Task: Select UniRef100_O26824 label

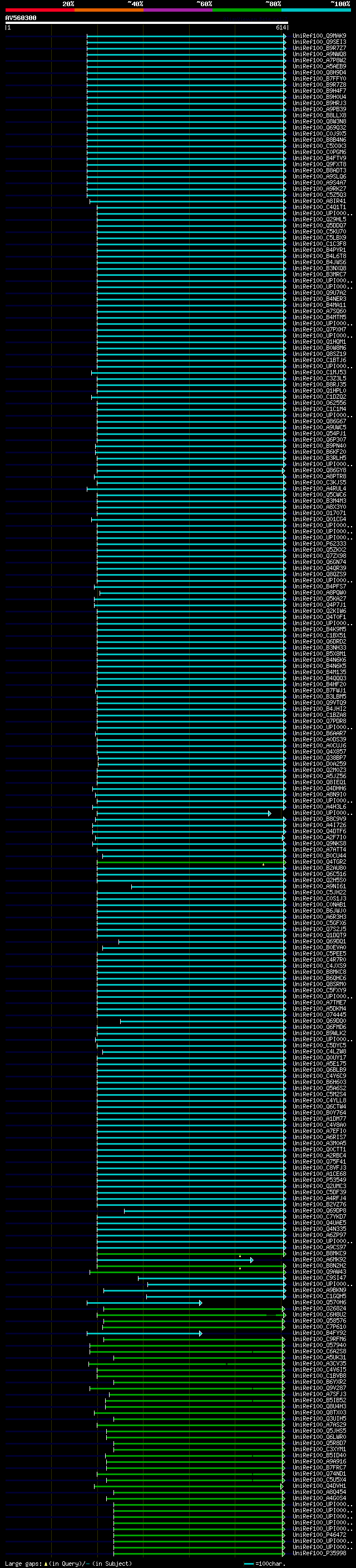Action: pyautogui.click(x=319, y=1309)
